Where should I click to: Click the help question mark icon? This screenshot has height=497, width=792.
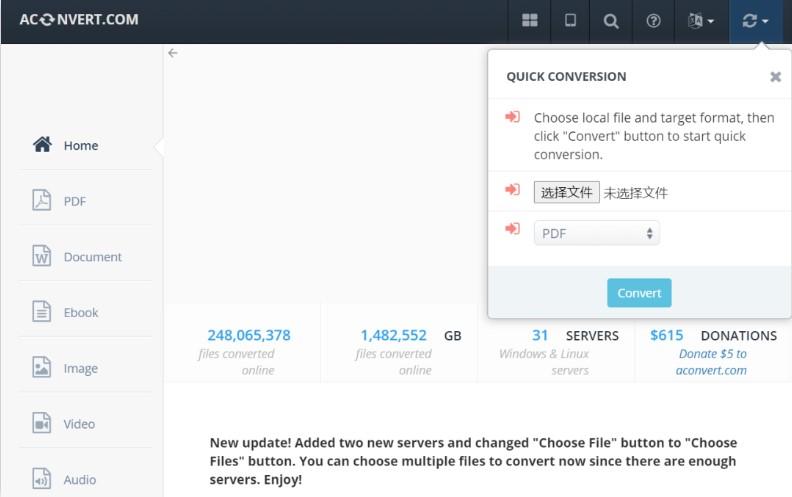coord(653,21)
